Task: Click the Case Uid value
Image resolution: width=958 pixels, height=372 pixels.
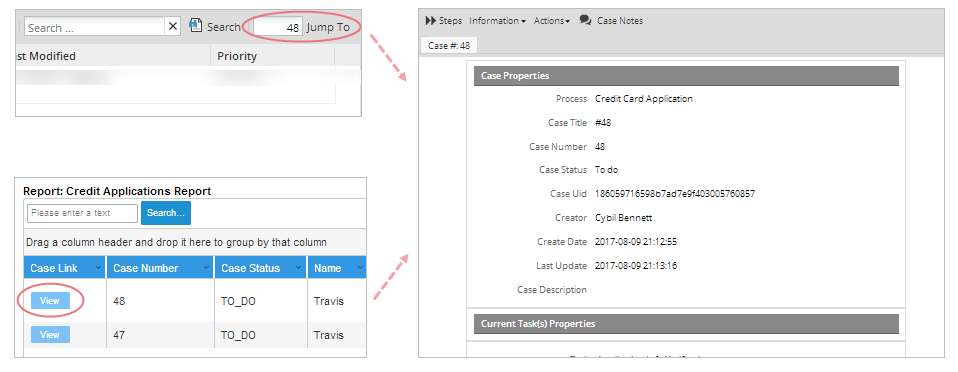Action: coord(675,194)
